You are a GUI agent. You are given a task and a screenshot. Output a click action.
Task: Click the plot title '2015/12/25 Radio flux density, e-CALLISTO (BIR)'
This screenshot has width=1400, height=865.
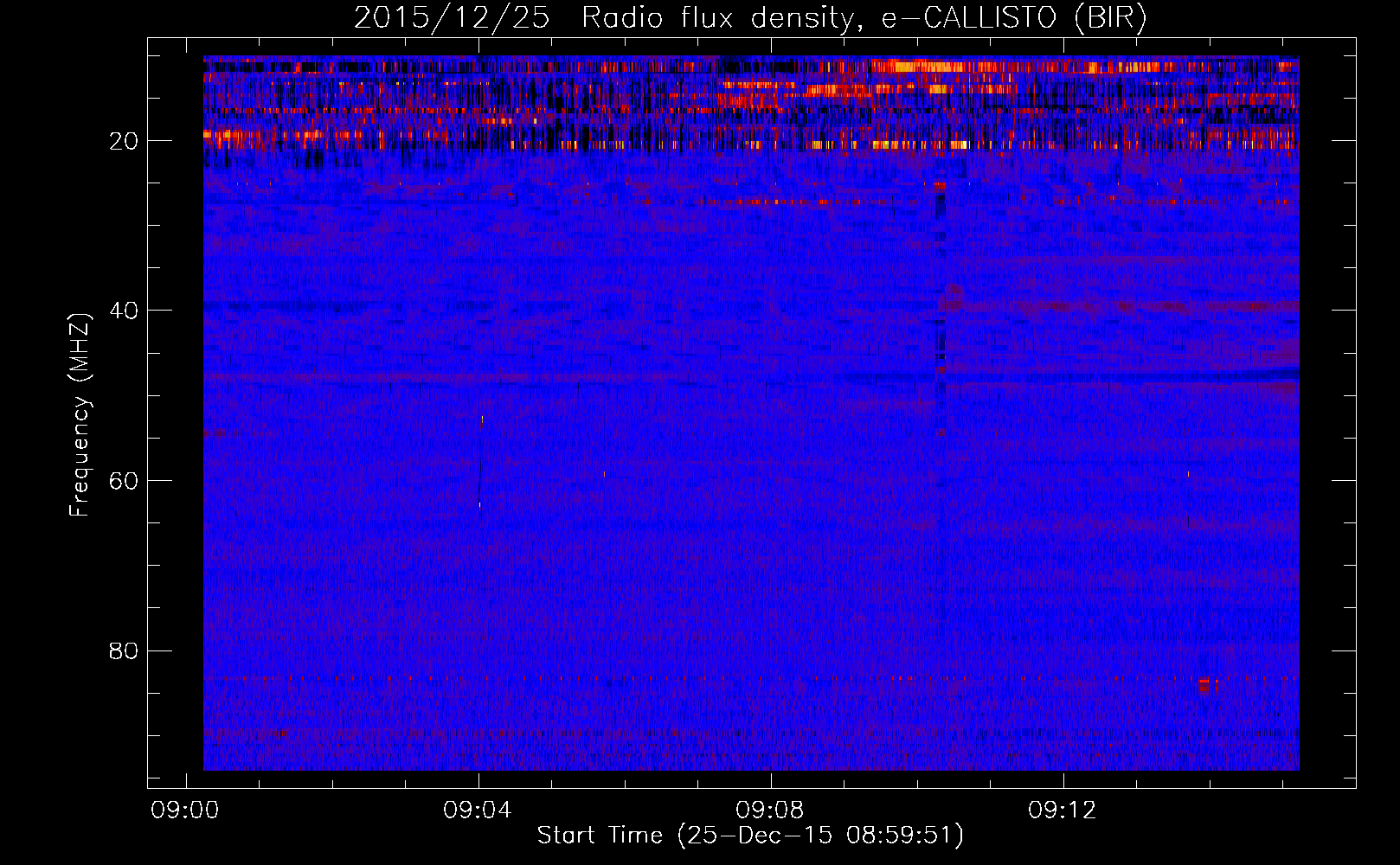click(x=750, y=18)
